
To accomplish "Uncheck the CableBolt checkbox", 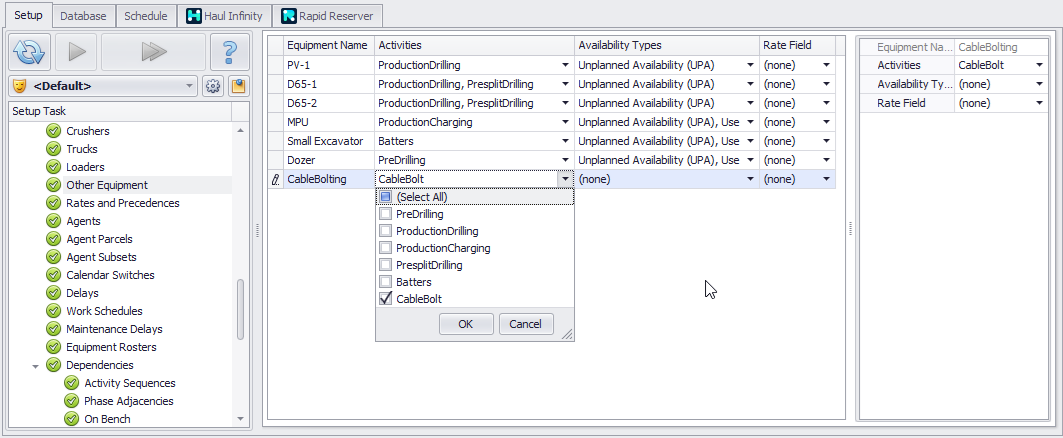I will (386, 299).
